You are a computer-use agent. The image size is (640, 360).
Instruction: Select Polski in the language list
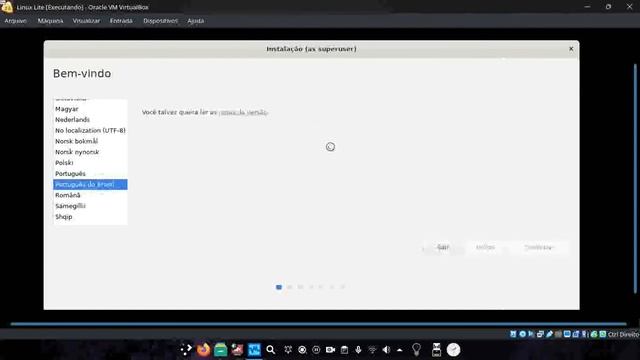click(x=90, y=163)
